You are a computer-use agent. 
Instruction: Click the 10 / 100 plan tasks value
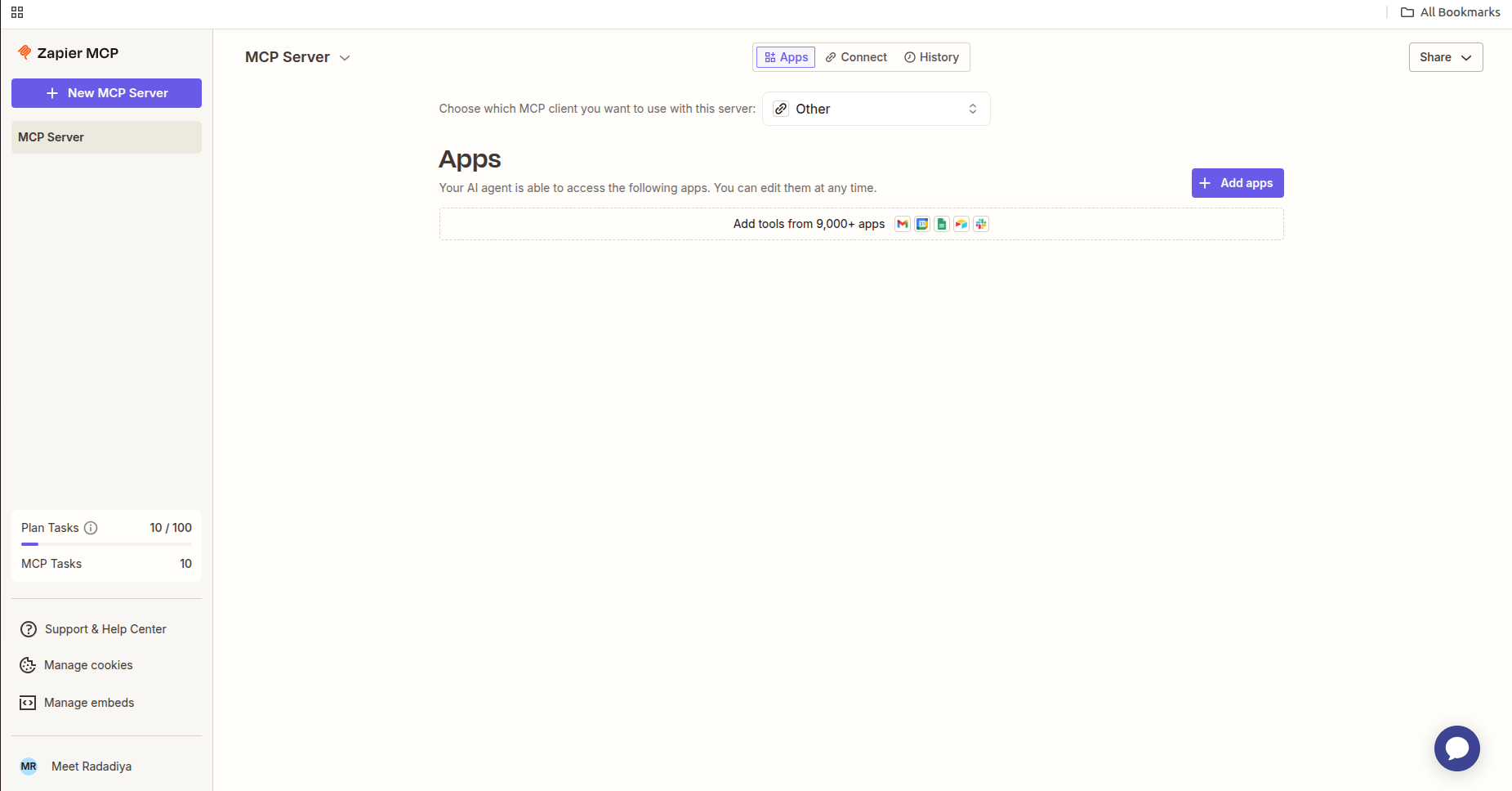(x=171, y=528)
